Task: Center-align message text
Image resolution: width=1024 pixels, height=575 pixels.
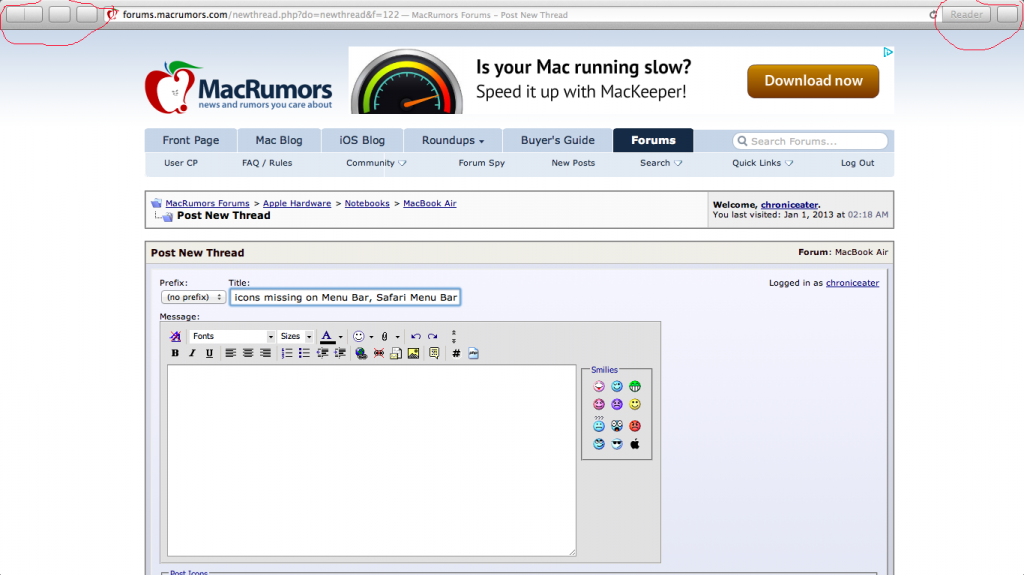Action: [248, 353]
